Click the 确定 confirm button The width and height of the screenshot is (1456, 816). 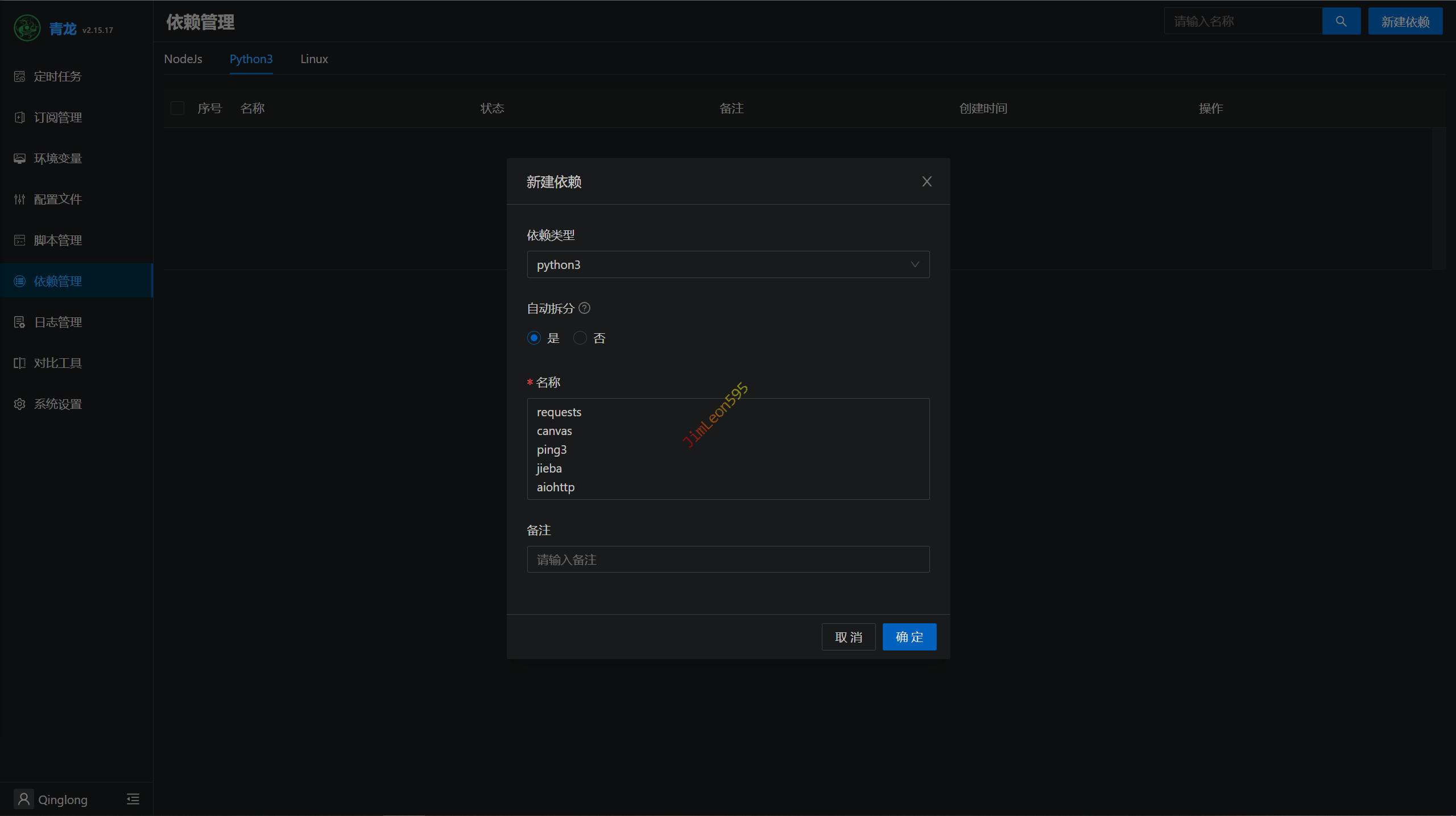click(x=909, y=637)
